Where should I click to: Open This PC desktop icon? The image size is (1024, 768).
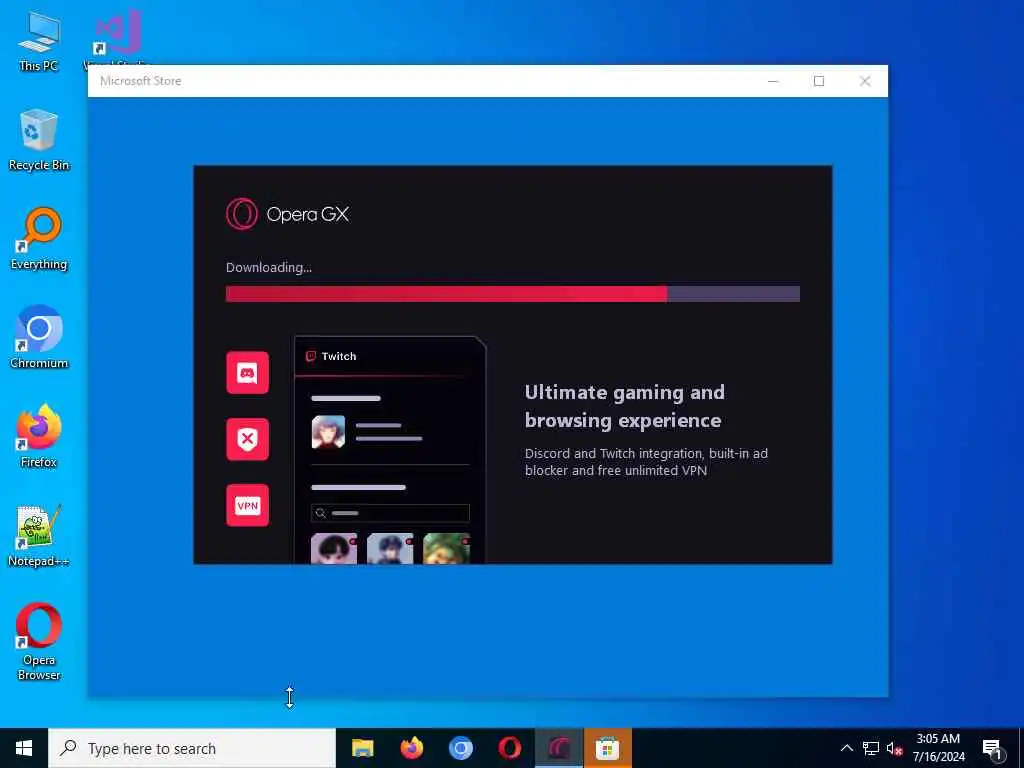(x=39, y=41)
